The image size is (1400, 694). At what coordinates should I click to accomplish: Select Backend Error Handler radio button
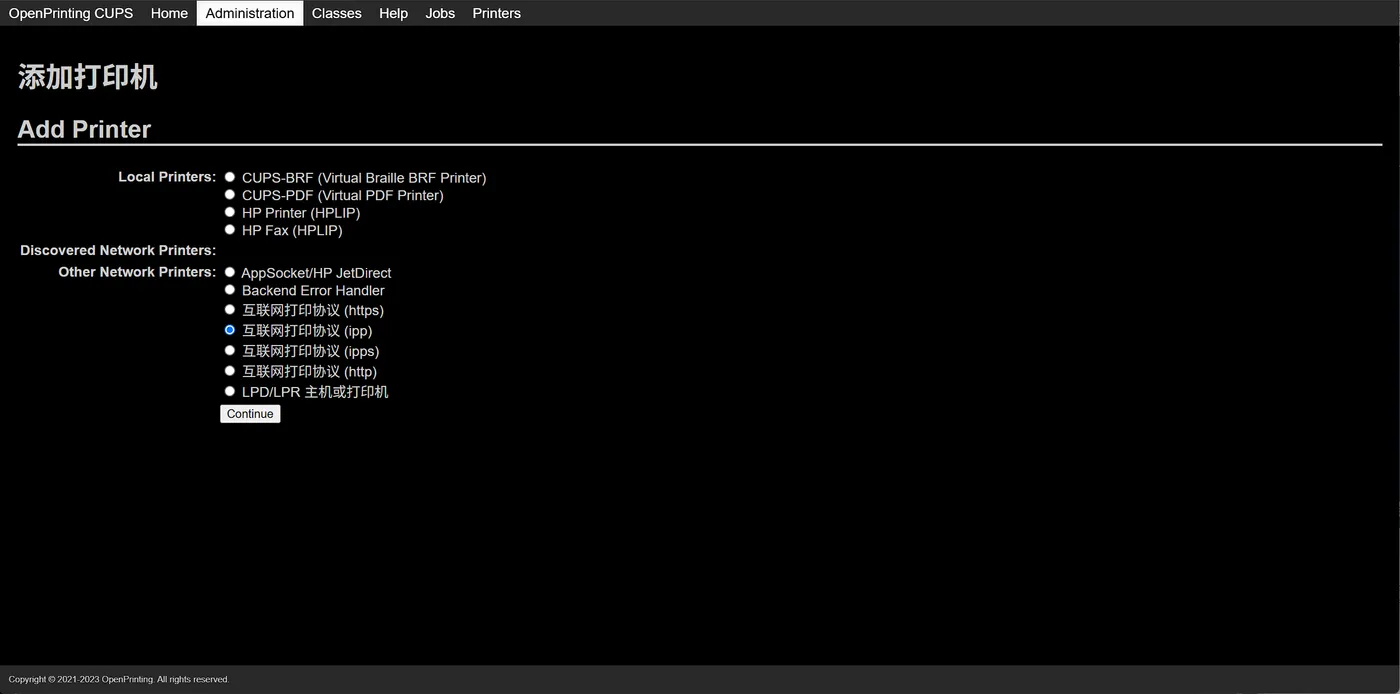230,289
